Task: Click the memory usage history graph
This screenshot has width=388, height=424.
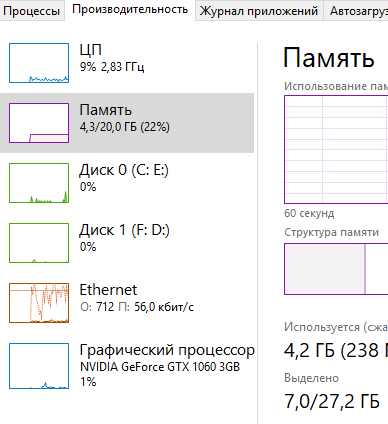Action: 336,149
